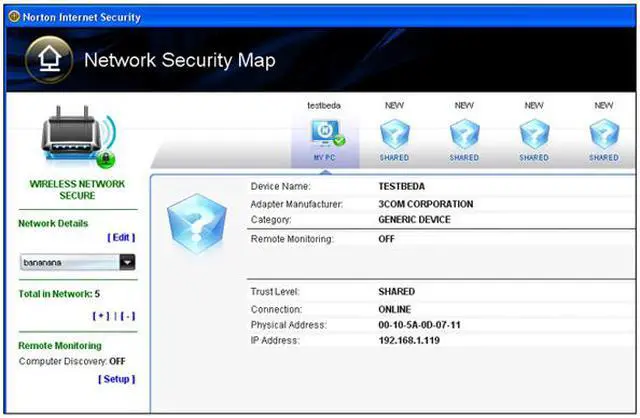Image resolution: width=640 pixels, height=418 pixels.
Task: Select the first NEW shared device icon
Action: pos(394,136)
